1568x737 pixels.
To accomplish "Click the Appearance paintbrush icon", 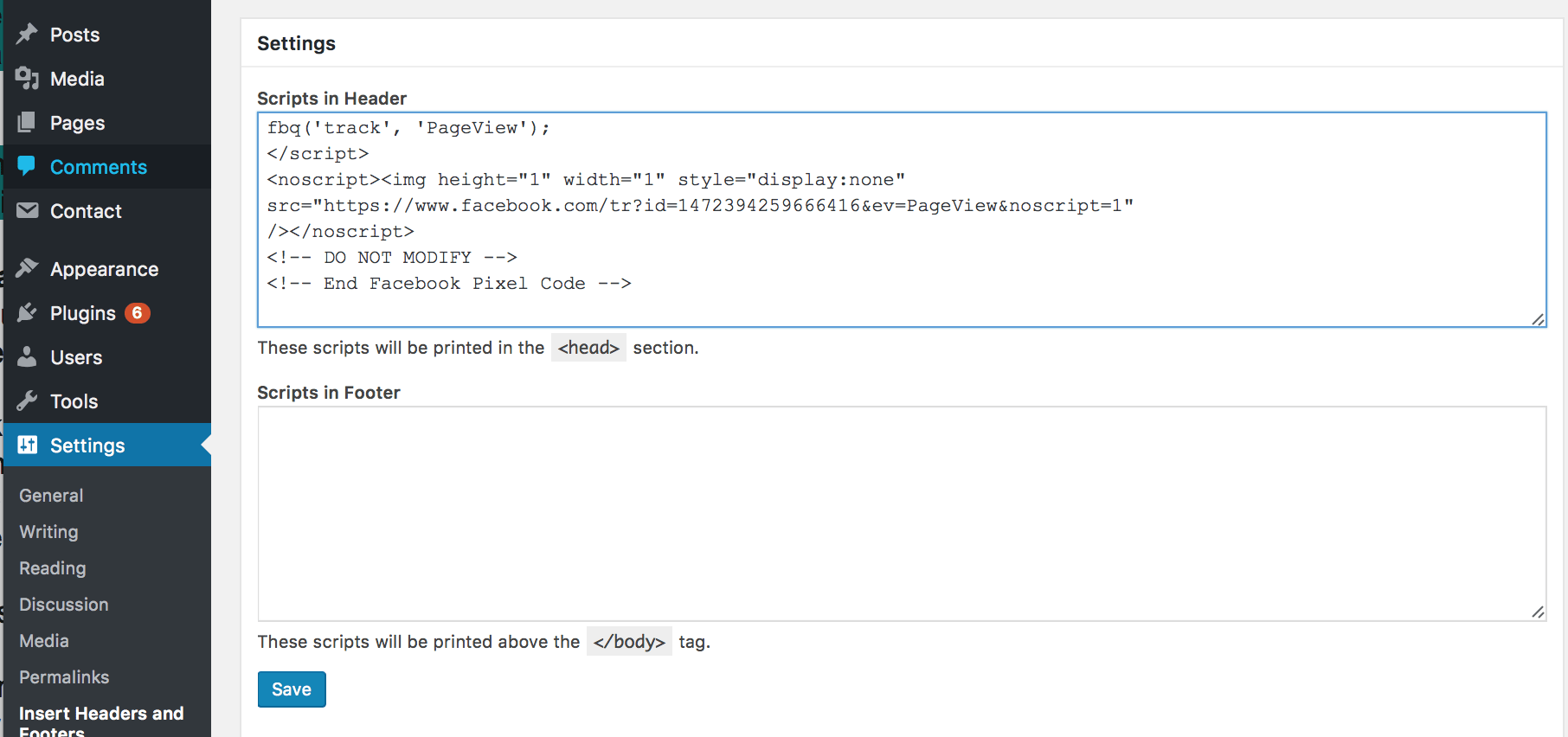I will pyautogui.click(x=27, y=268).
